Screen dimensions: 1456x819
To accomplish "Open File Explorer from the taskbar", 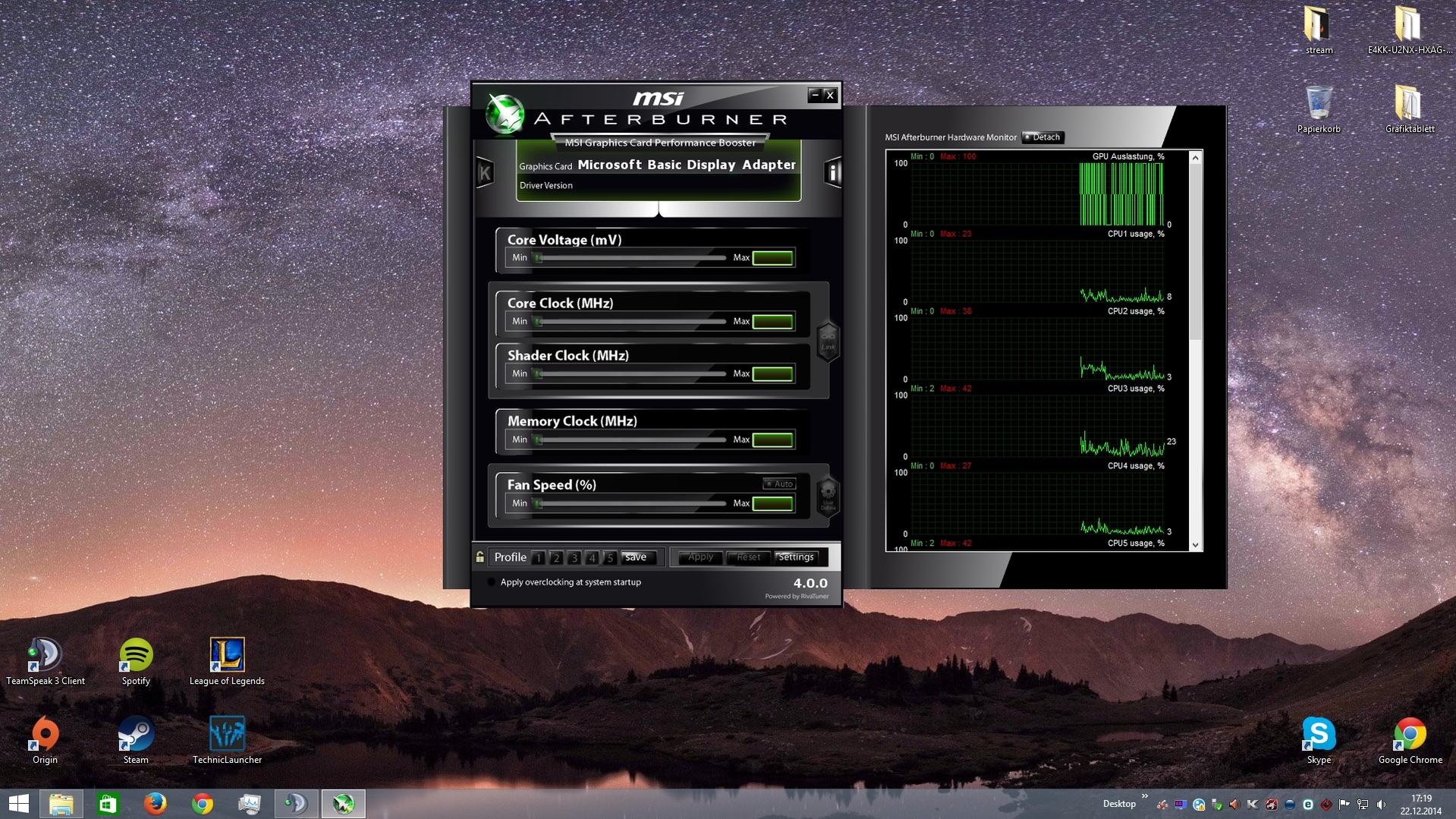I will [61, 804].
